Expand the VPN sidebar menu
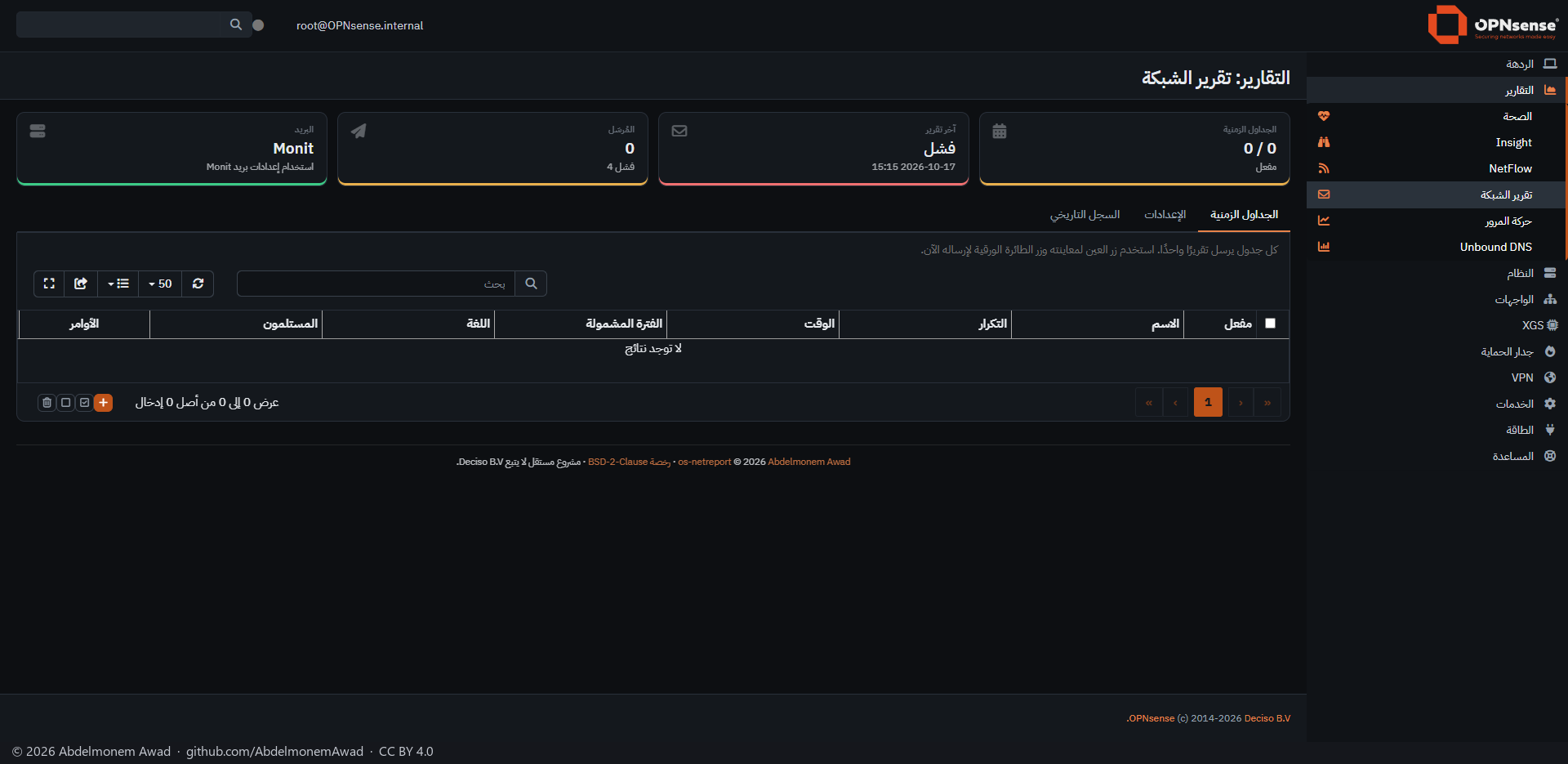Screen dimensions: 1568x764 tap(1437, 378)
